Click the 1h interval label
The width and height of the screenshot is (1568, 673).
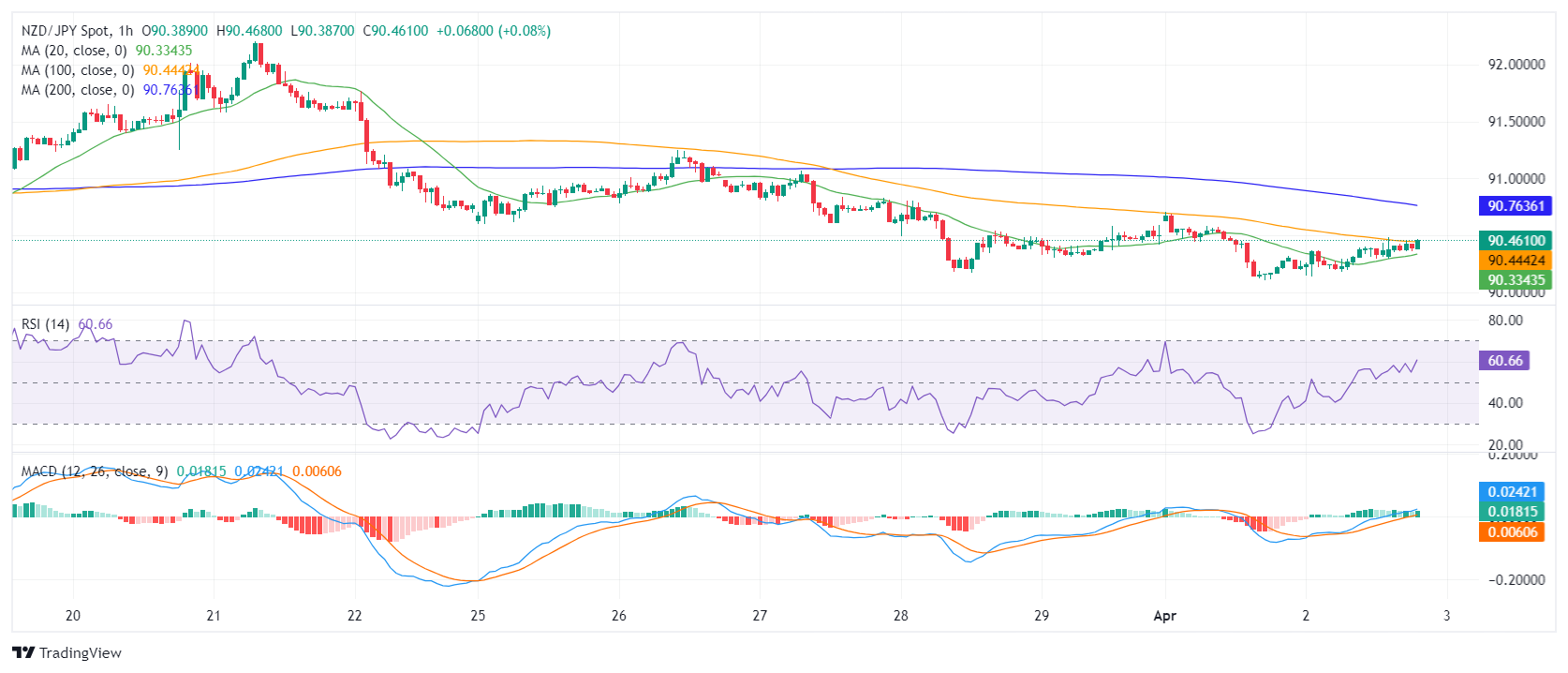(x=126, y=31)
